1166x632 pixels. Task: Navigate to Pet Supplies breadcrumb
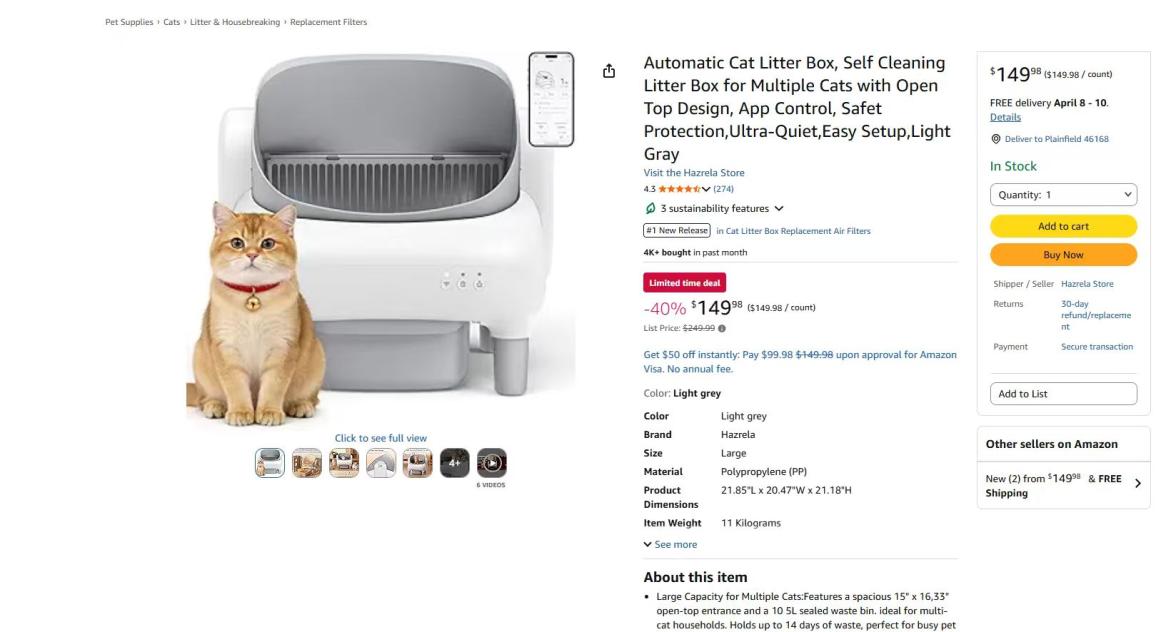pos(129,22)
